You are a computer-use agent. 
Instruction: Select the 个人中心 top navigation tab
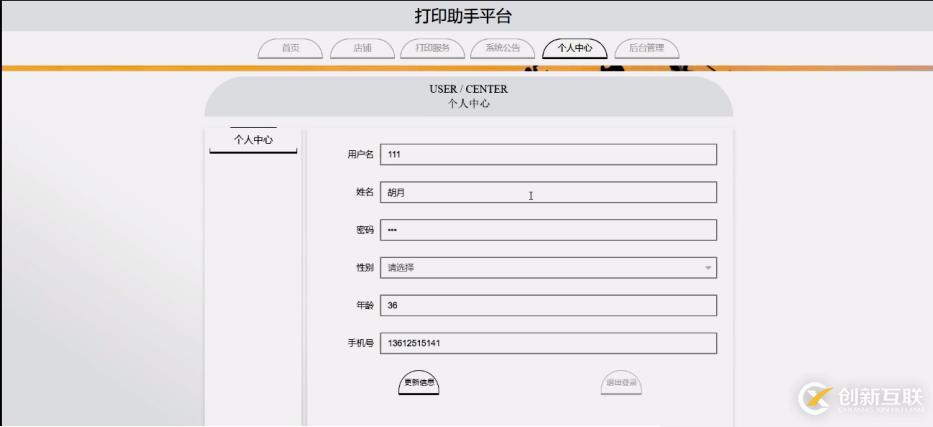(575, 49)
